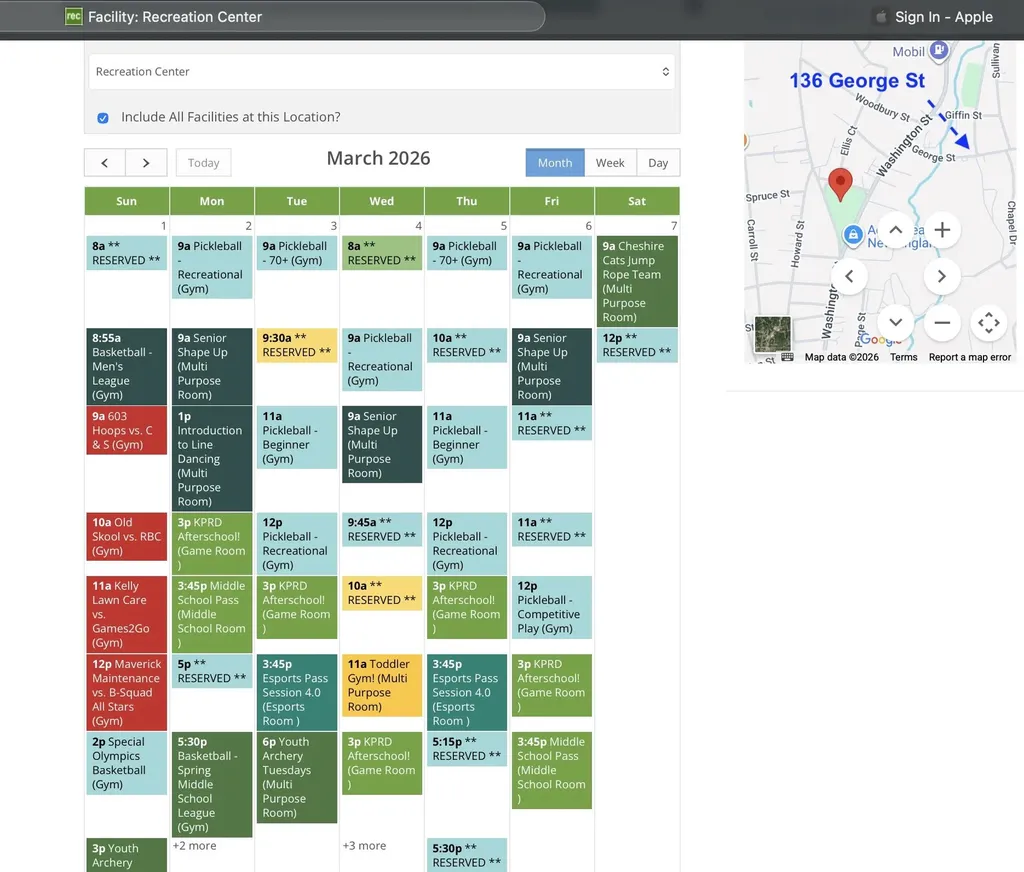Switch map to satellite imagery thumbnail
This screenshot has width=1024, height=872.
(x=772, y=334)
